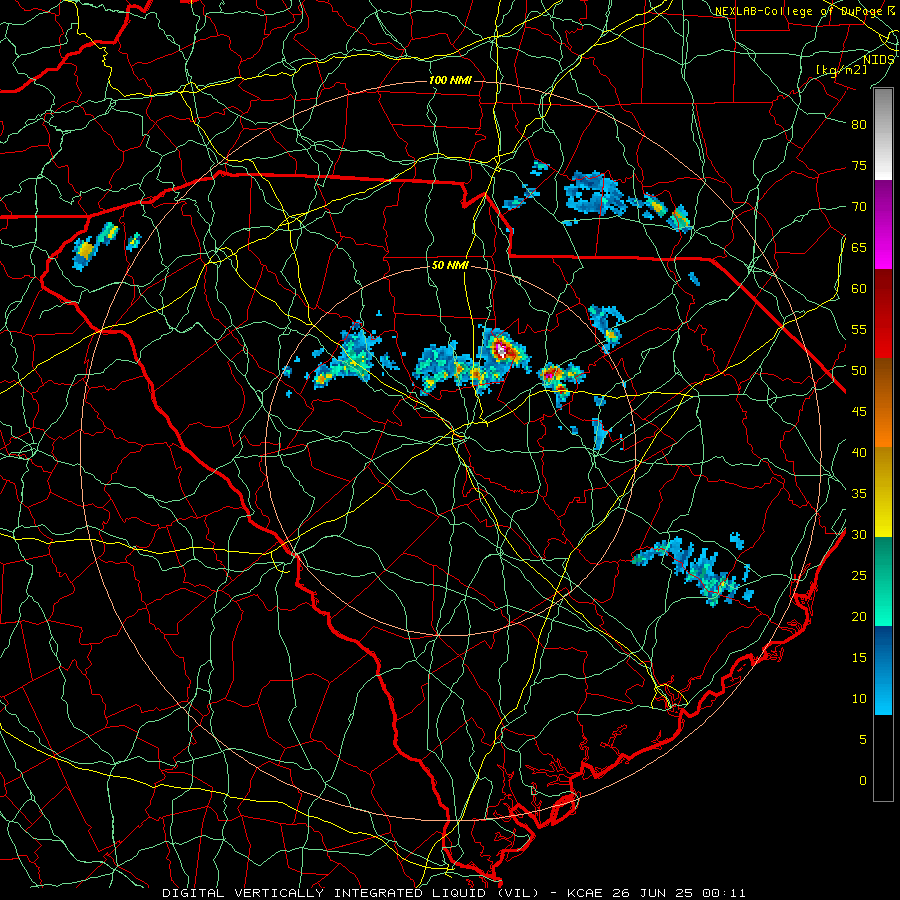Click the white peak-VIL core of the central storm

point(501,350)
